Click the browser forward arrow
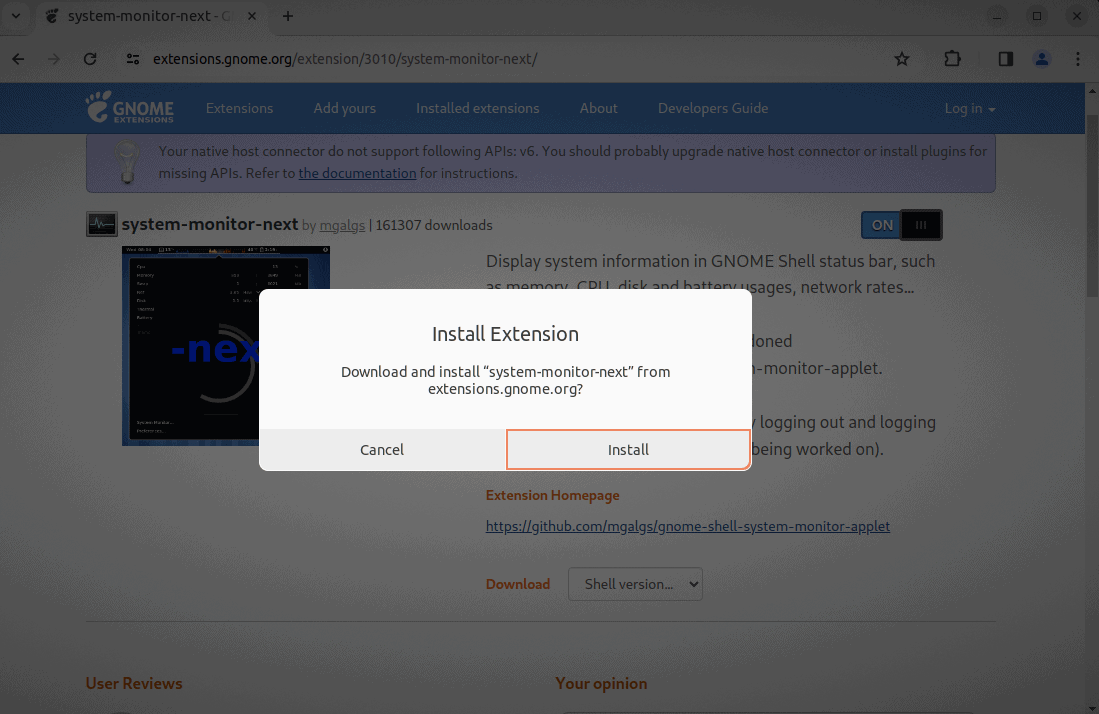Viewport: 1099px width, 714px height. click(53, 59)
